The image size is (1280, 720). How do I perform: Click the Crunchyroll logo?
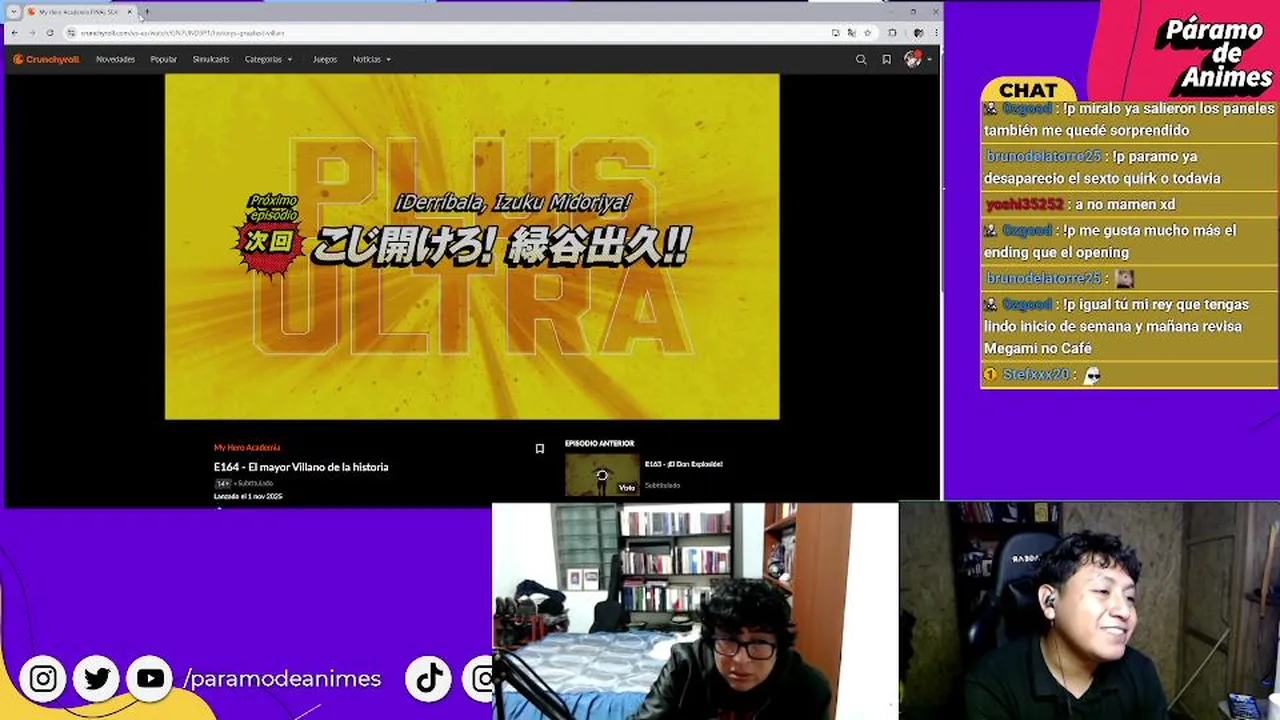[46, 59]
